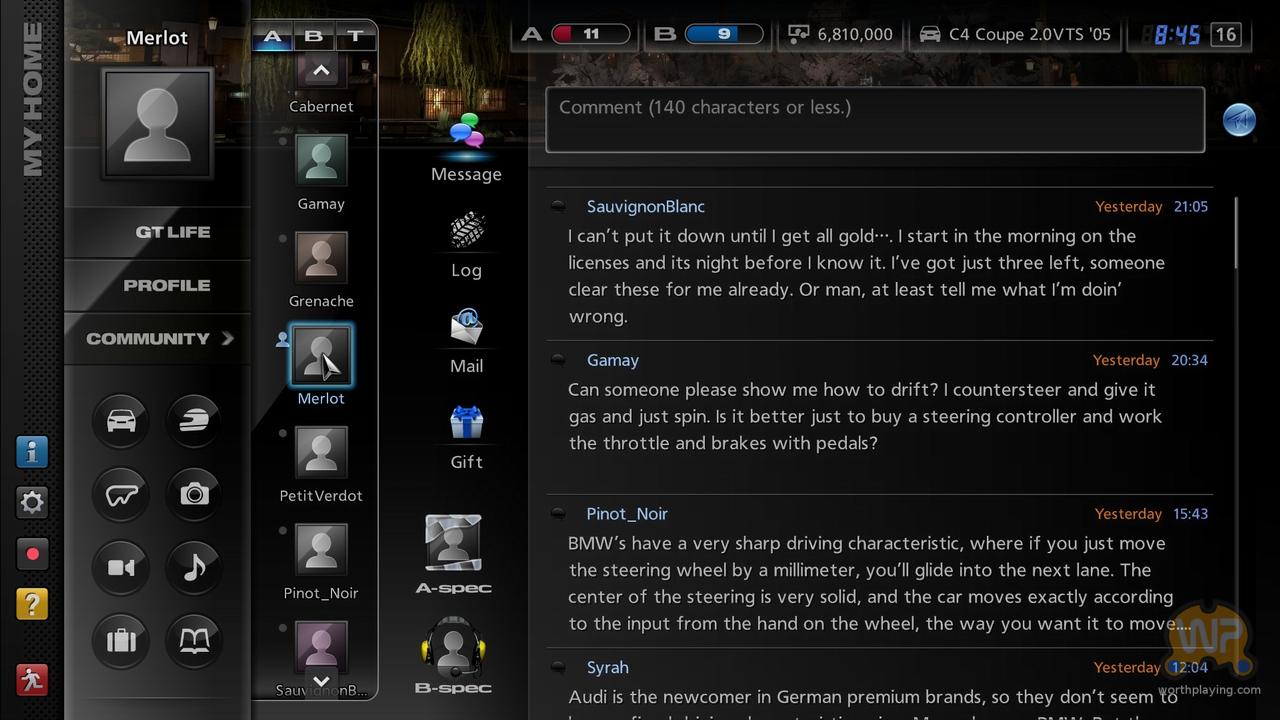Switch to the T tab

[355, 37]
